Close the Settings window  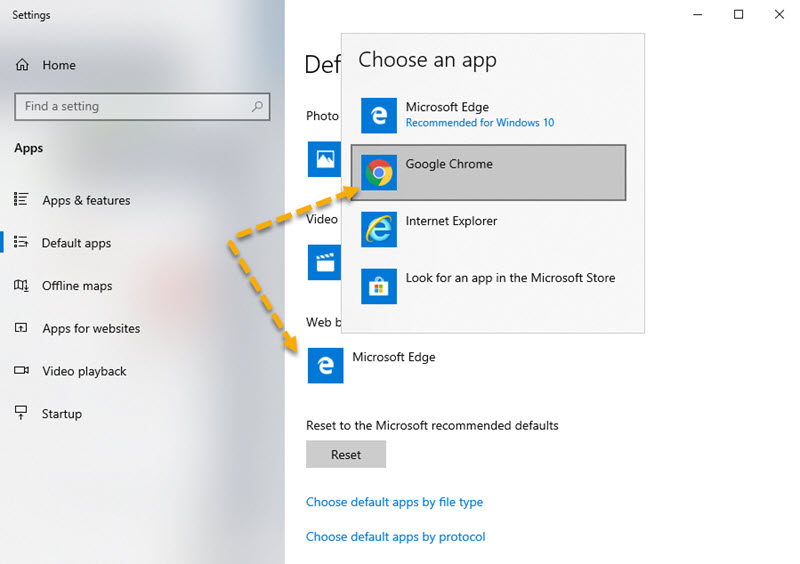[779, 14]
